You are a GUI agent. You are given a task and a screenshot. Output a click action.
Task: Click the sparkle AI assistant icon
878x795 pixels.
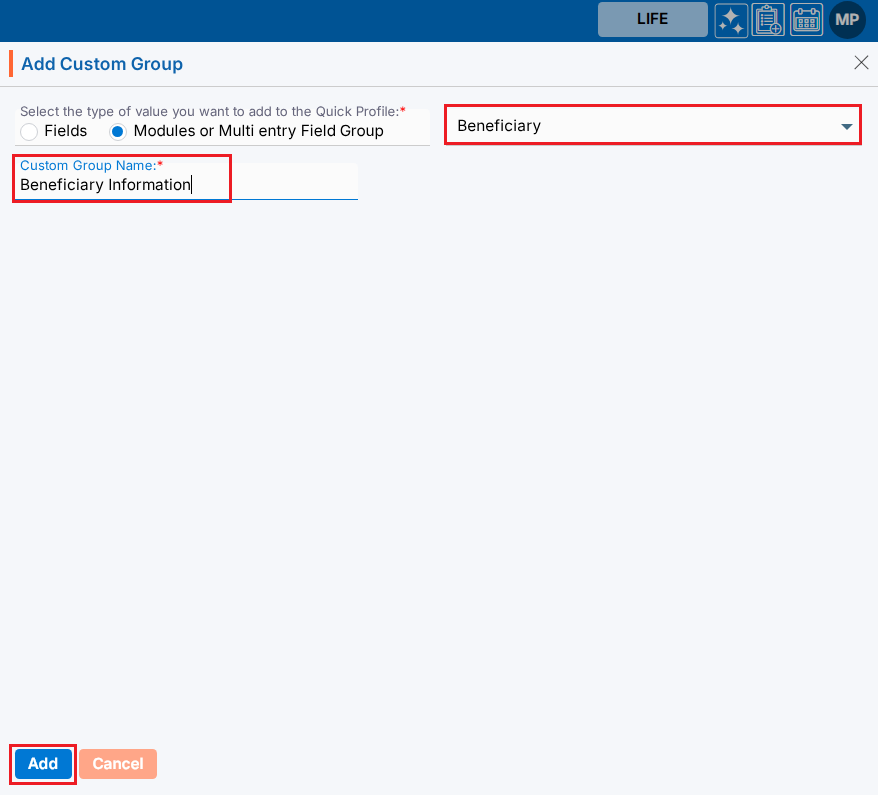coord(731,20)
